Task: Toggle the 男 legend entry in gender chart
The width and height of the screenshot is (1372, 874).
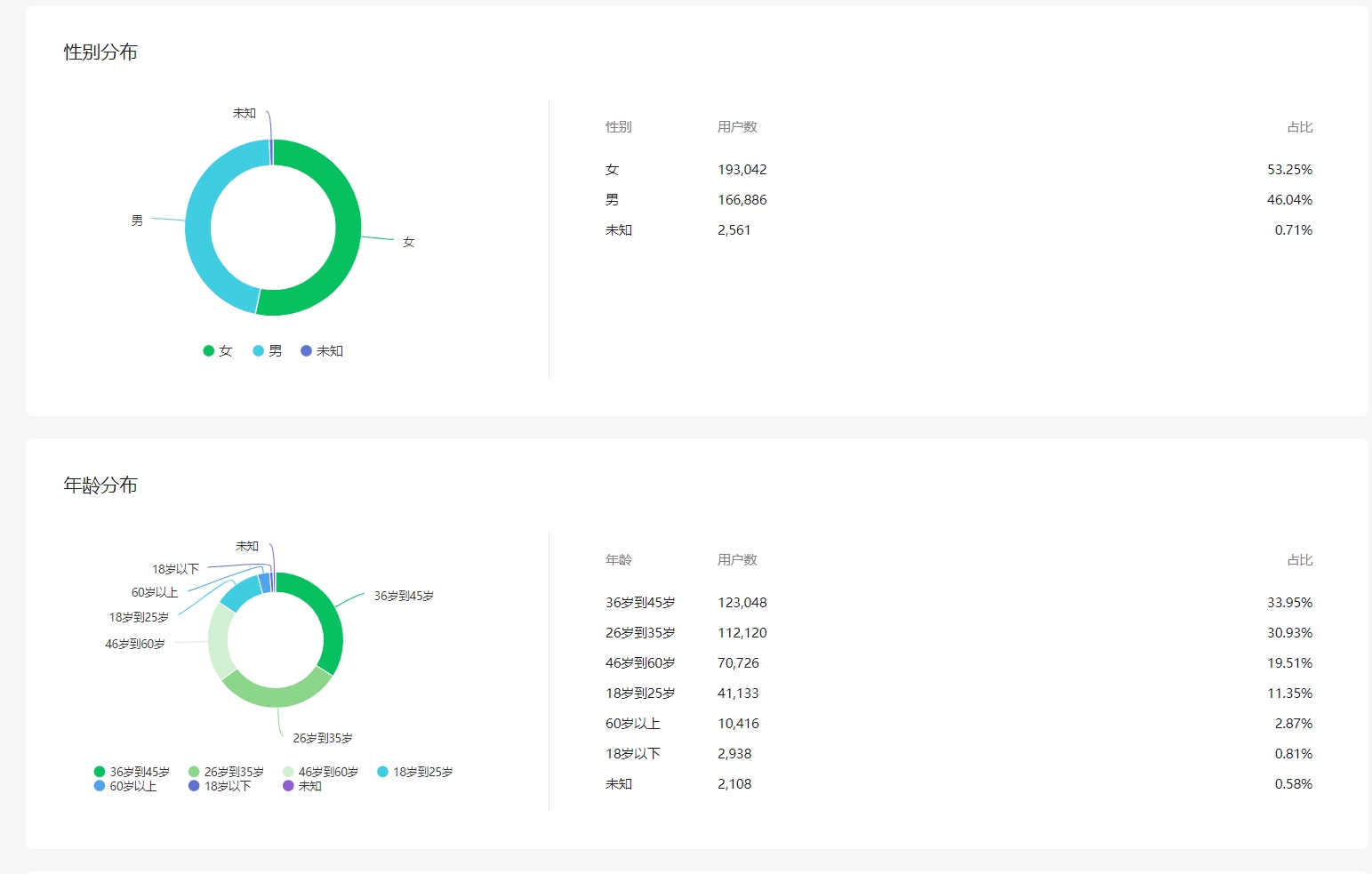Action: 268,351
